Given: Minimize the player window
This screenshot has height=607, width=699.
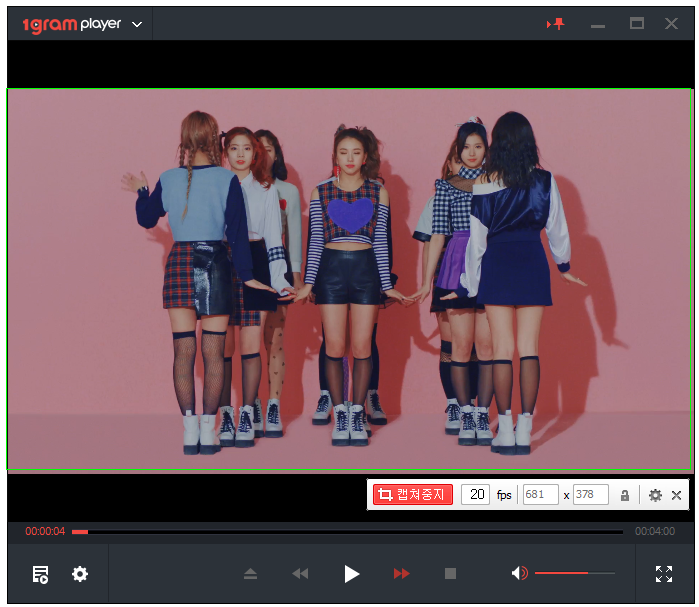Looking at the screenshot, I should pos(598,26).
